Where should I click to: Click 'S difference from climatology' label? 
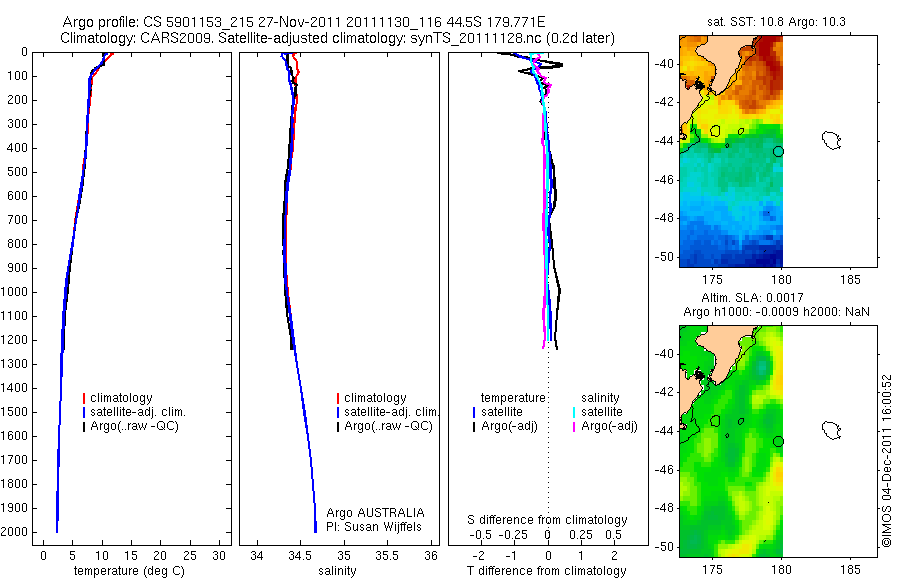[547, 520]
